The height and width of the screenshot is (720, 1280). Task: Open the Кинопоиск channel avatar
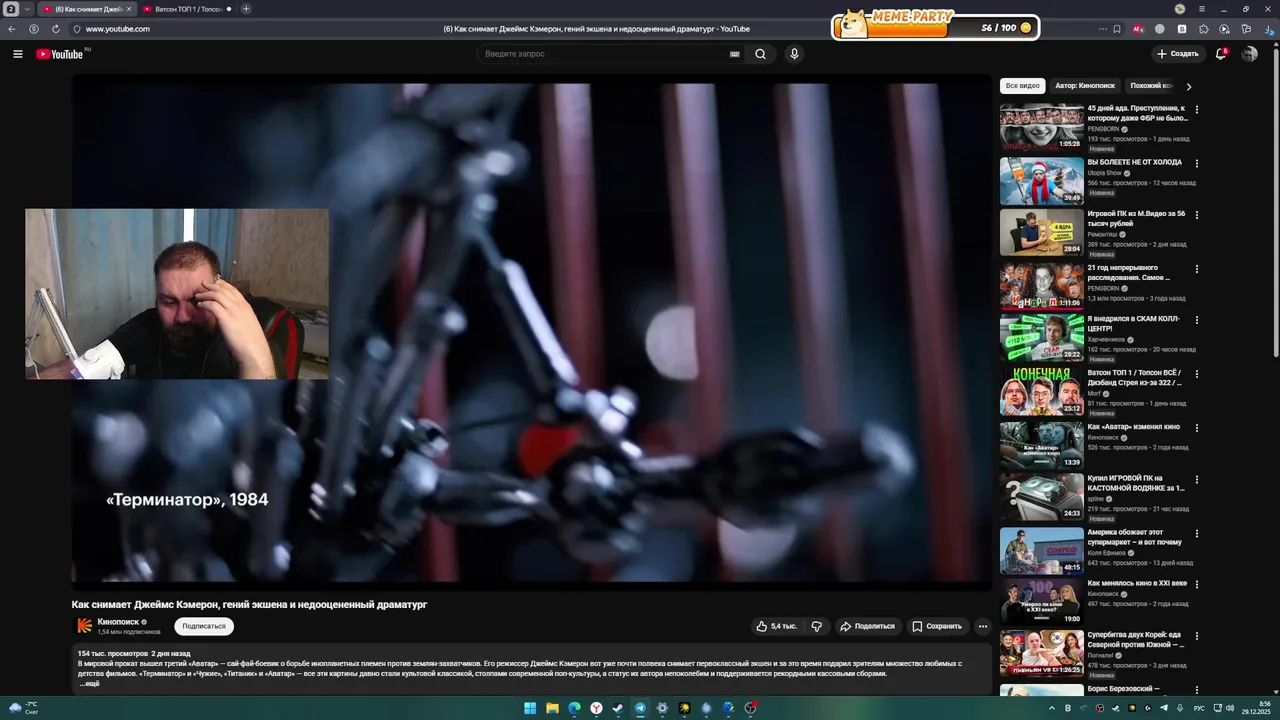pyautogui.click(x=85, y=626)
